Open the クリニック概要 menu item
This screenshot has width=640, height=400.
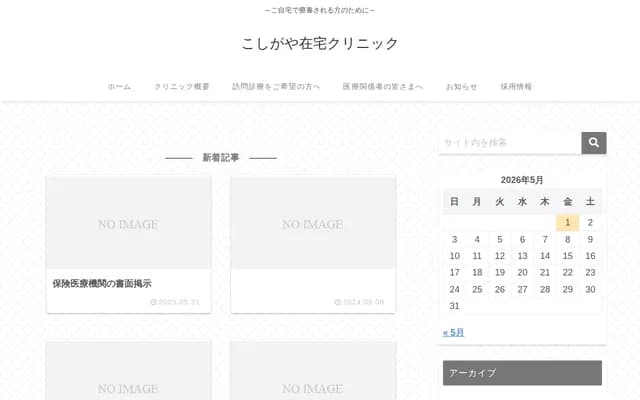coord(182,87)
